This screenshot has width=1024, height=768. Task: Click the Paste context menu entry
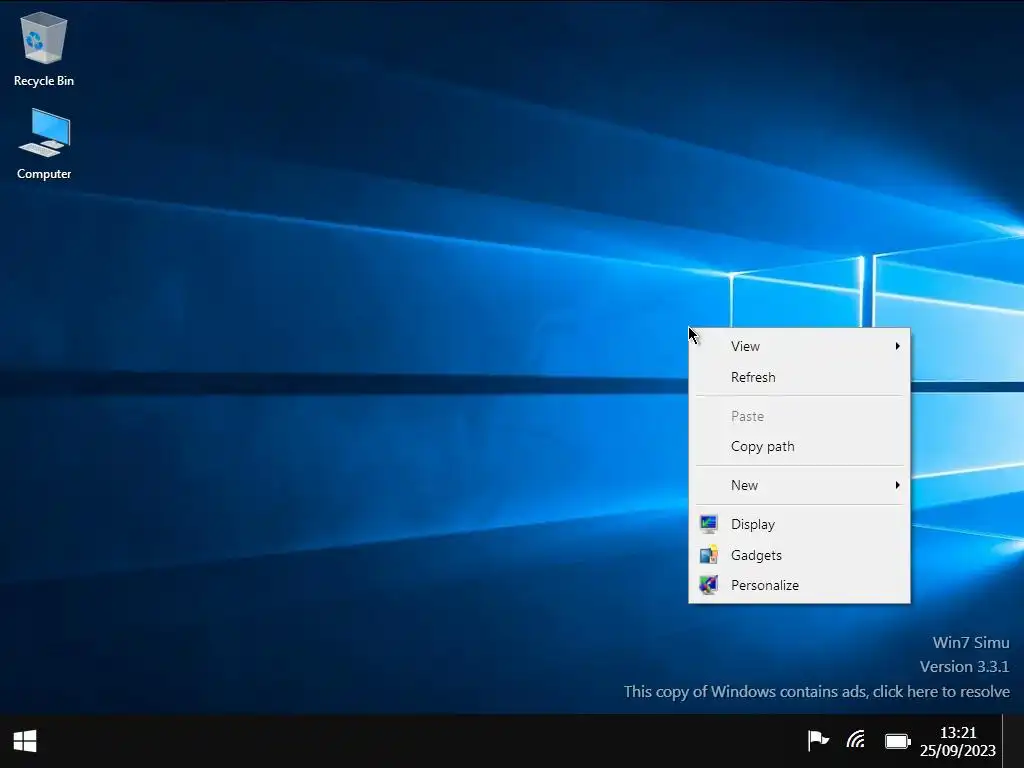[x=799, y=416]
